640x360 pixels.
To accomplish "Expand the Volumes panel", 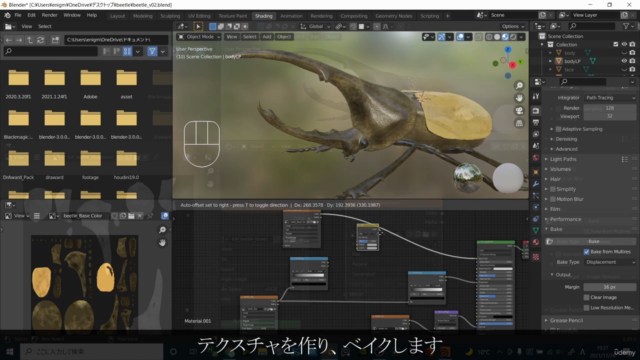I will (x=560, y=169).
